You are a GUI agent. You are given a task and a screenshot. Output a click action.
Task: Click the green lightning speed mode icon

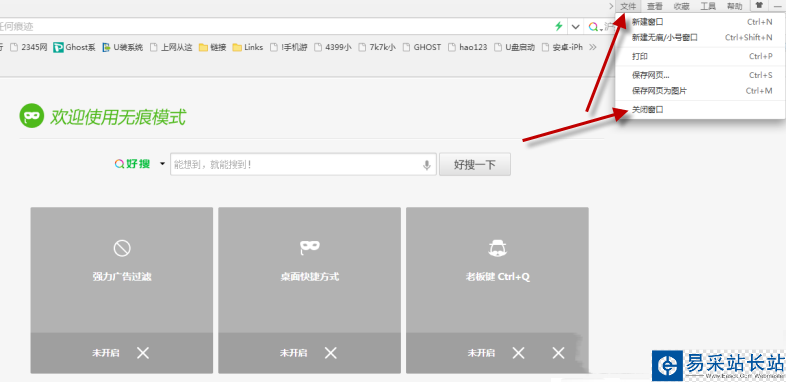tap(559, 27)
